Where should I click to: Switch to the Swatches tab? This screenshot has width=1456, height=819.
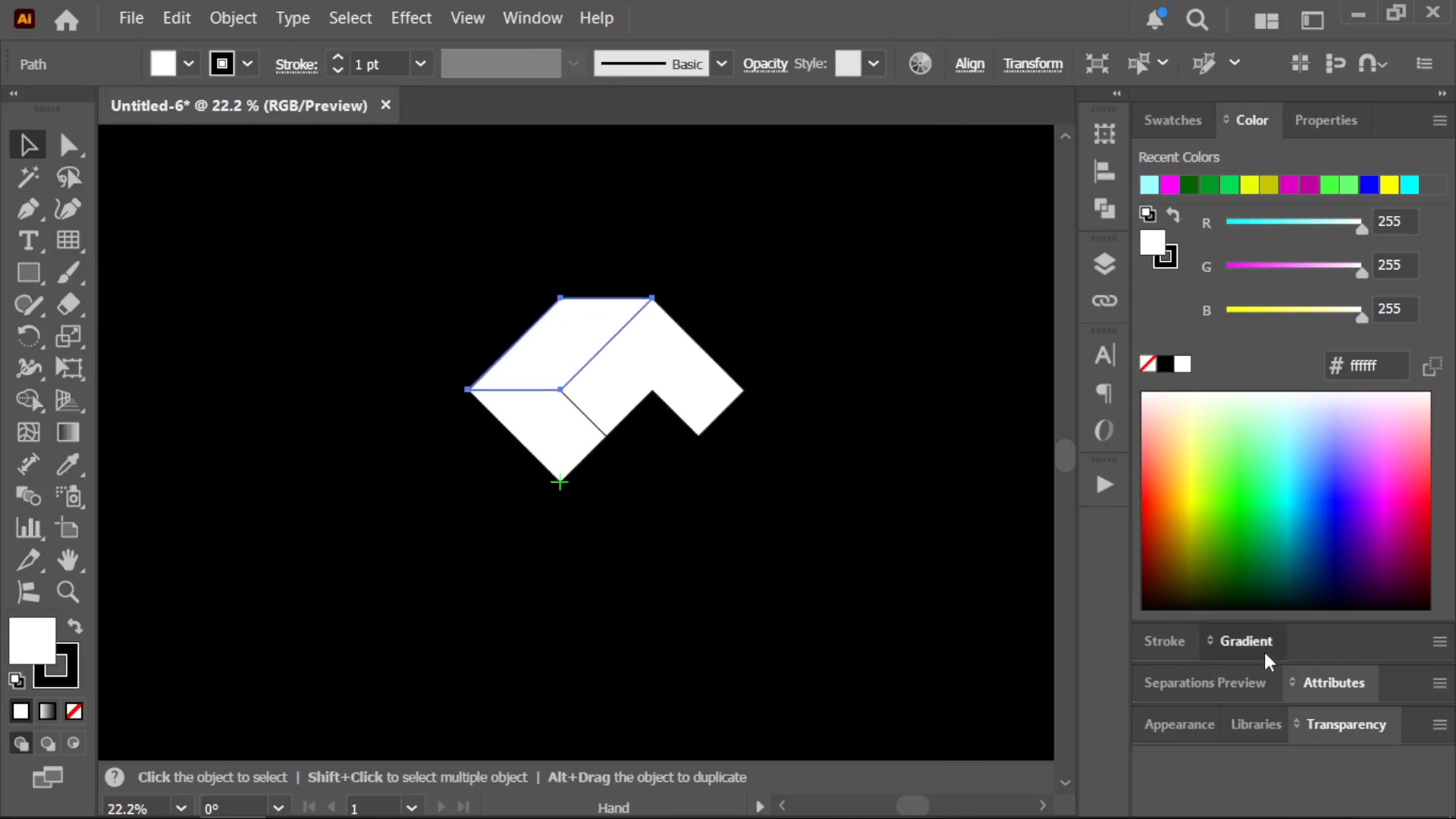(x=1172, y=121)
